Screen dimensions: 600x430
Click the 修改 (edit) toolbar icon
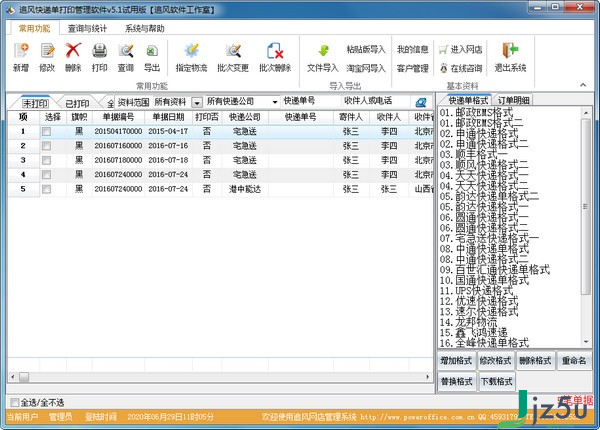pos(47,50)
